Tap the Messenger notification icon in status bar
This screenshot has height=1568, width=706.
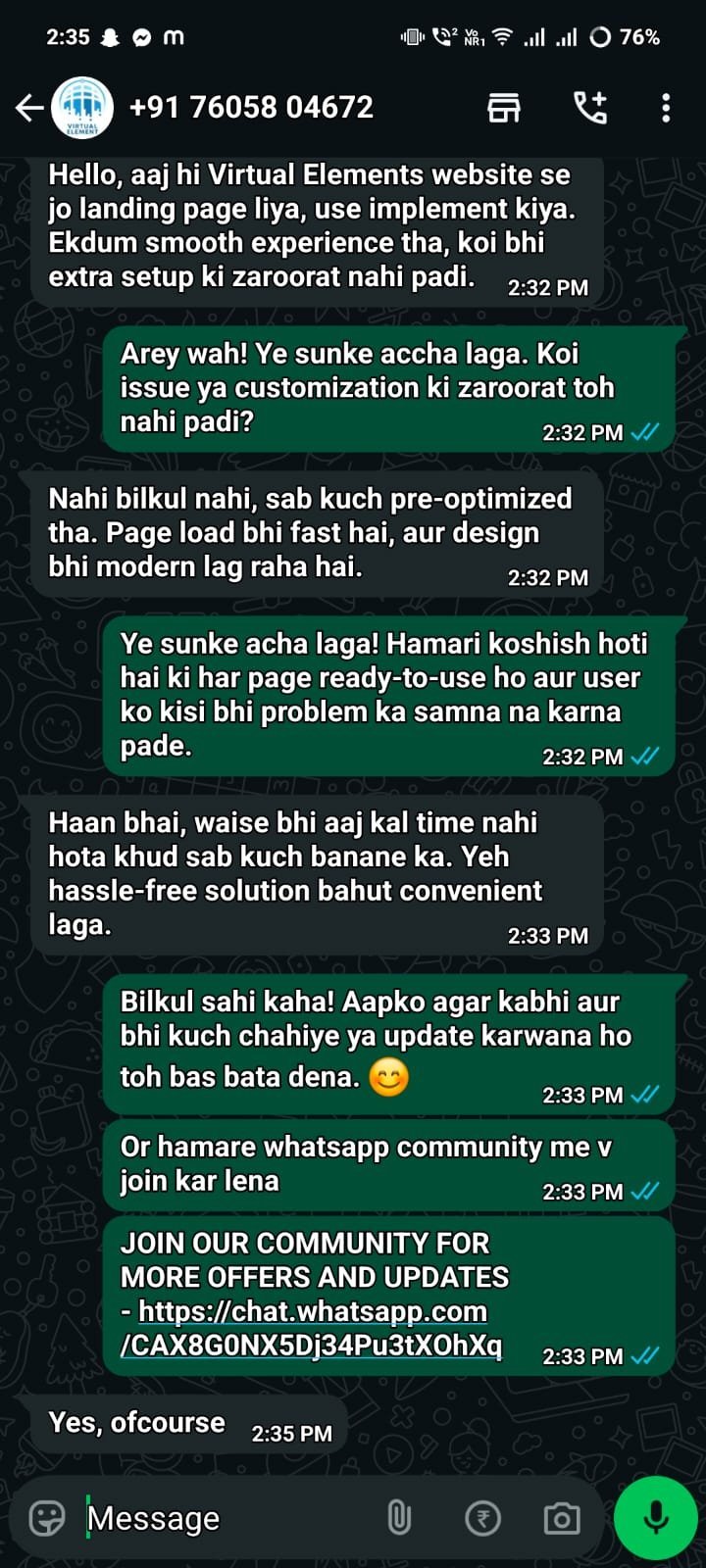pyautogui.click(x=141, y=37)
